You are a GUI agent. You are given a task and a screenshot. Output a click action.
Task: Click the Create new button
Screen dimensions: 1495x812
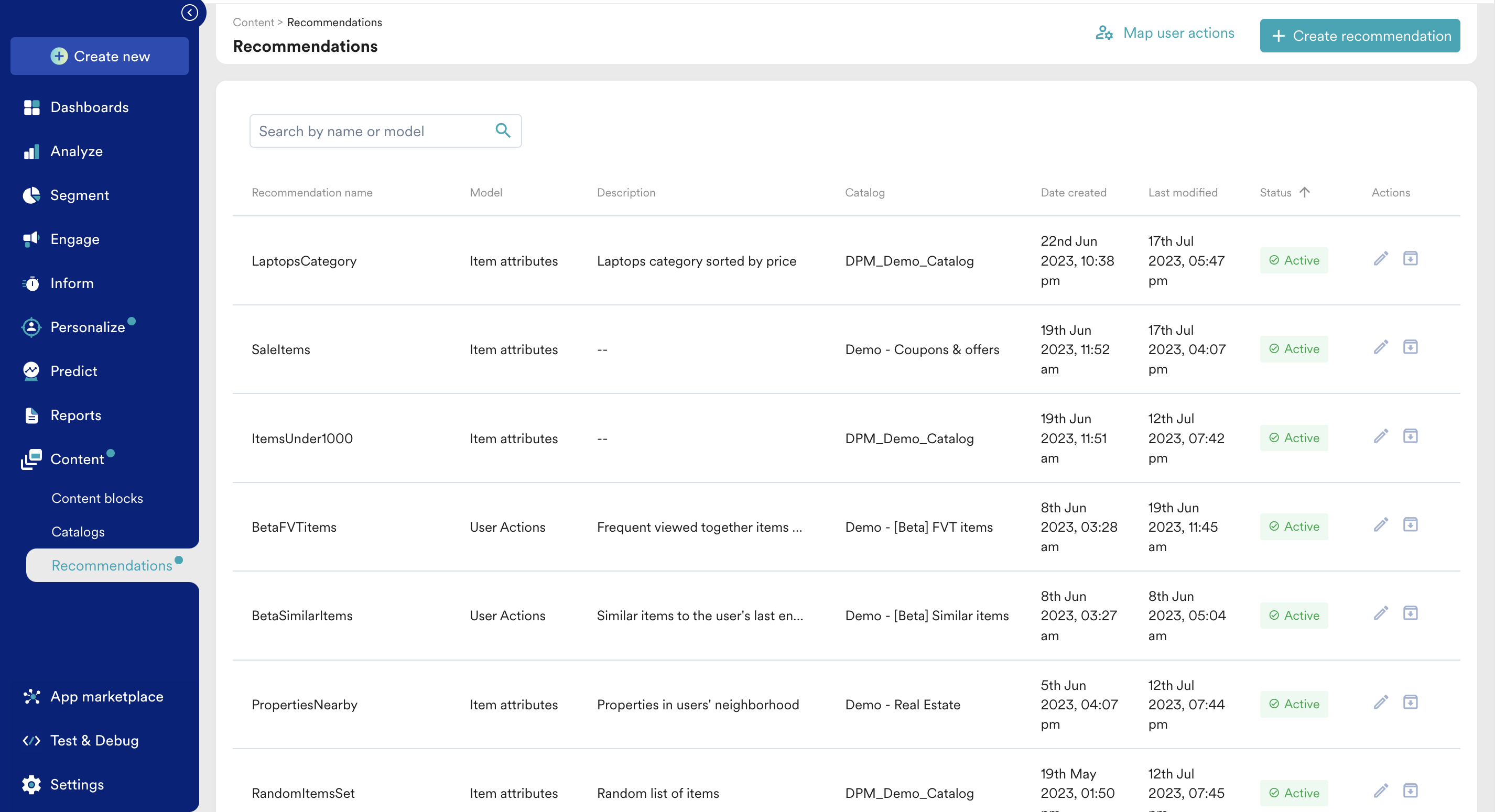click(99, 56)
